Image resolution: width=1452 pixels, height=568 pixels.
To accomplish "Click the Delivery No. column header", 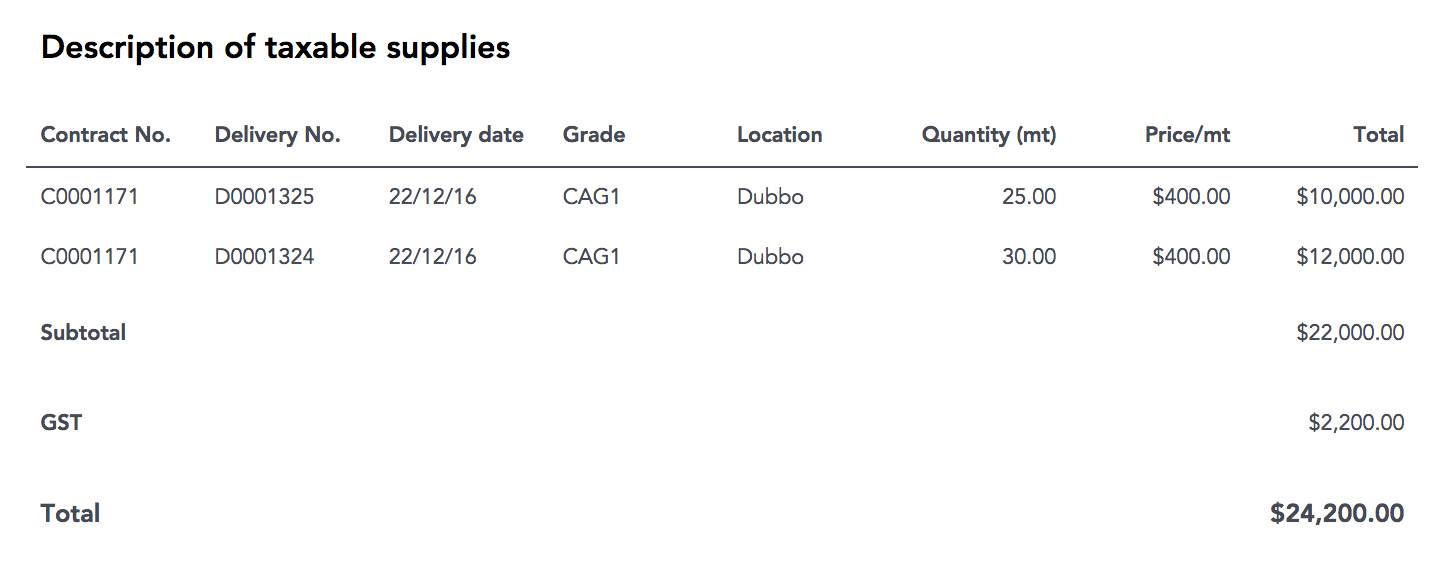I will coord(278,135).
